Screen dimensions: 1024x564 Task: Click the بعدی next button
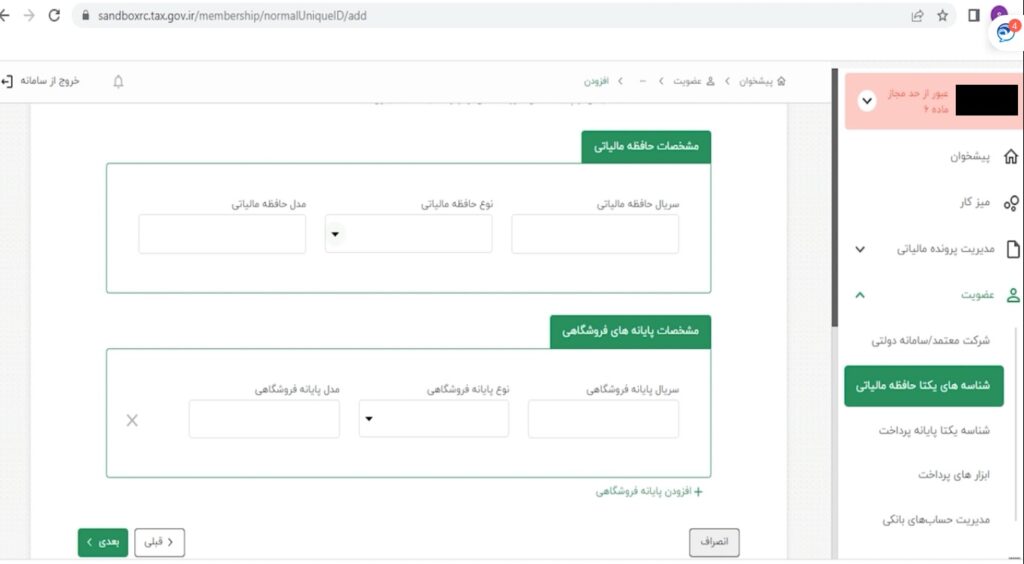point(103,542)
